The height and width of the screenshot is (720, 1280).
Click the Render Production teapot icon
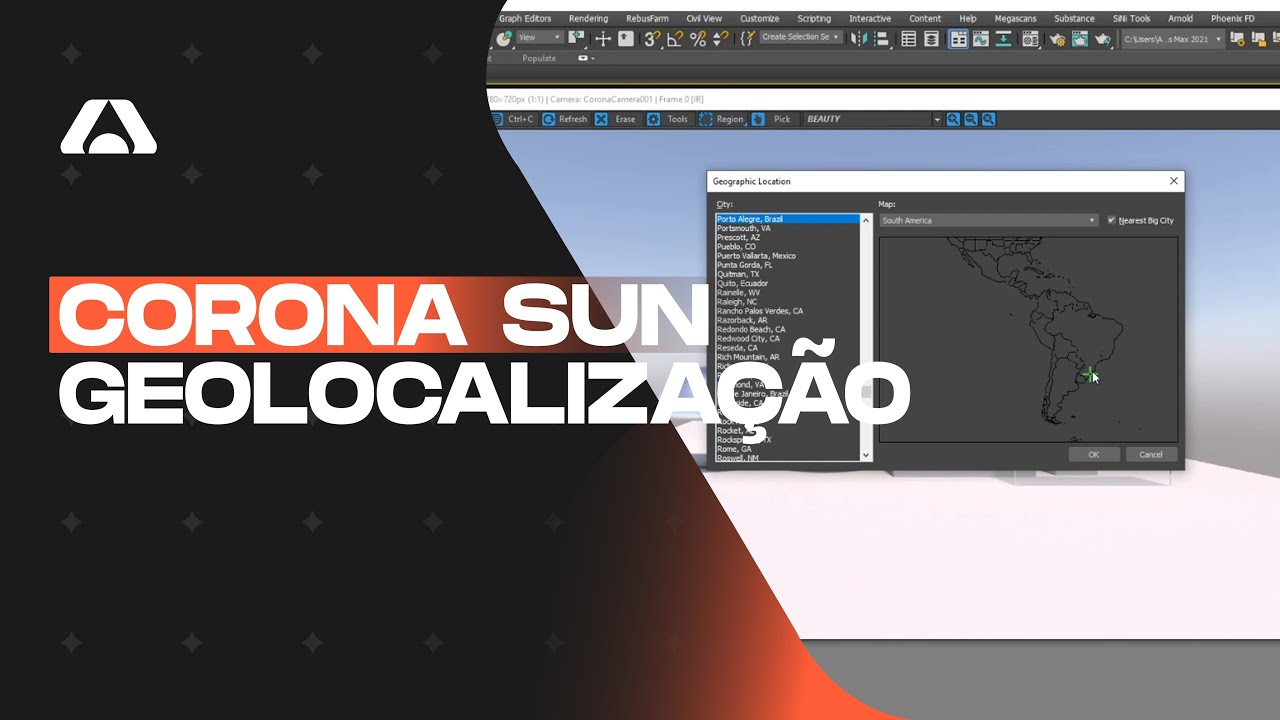pos(1103,39)
